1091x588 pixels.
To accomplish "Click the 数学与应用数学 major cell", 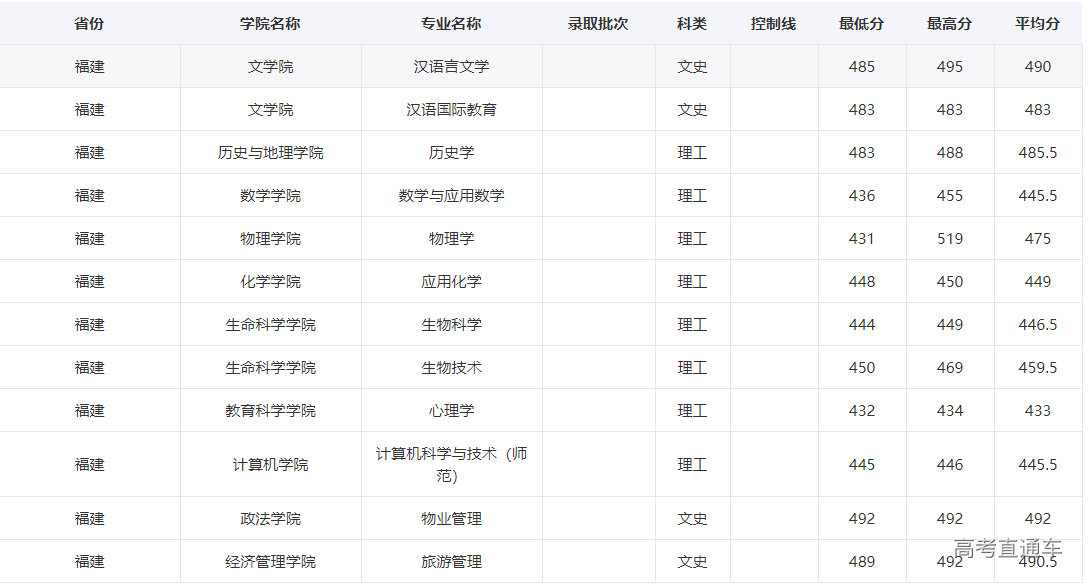I will click(x=451, y=195).
